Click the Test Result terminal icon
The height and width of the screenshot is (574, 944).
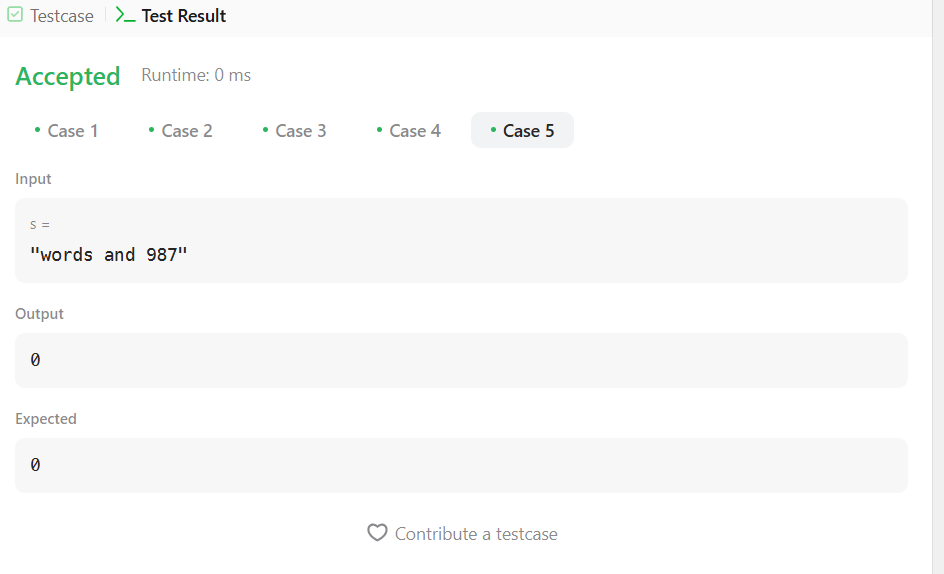[125, 15]
